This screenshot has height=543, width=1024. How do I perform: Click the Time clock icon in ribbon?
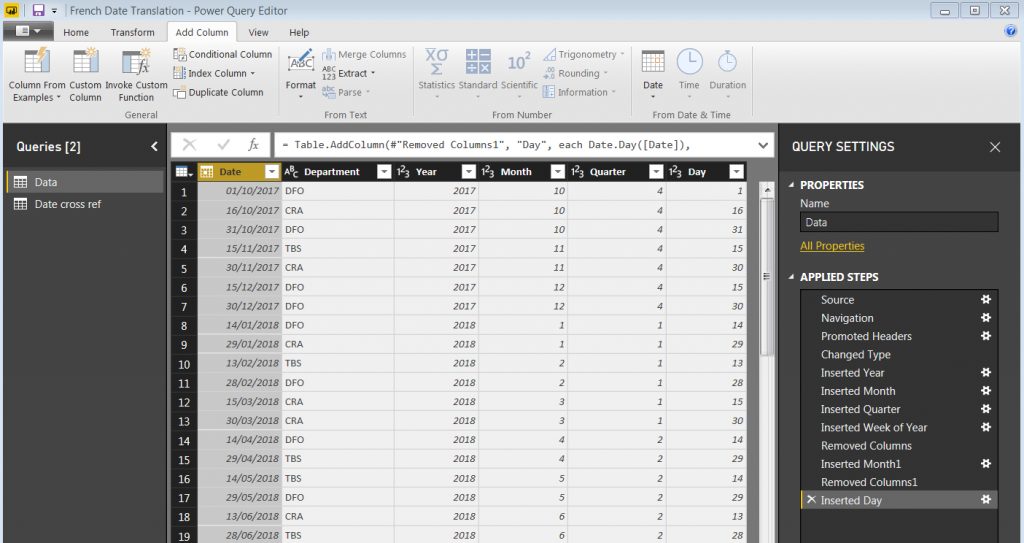[689, 62]
